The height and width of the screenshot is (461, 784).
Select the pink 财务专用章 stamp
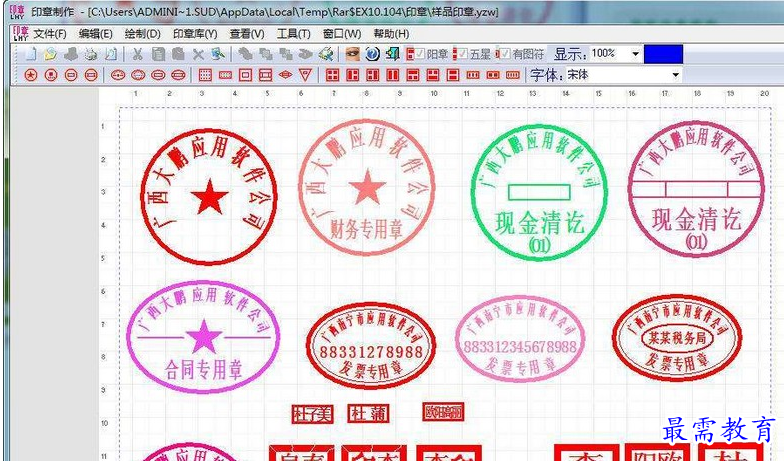click(x=367, y=188)
